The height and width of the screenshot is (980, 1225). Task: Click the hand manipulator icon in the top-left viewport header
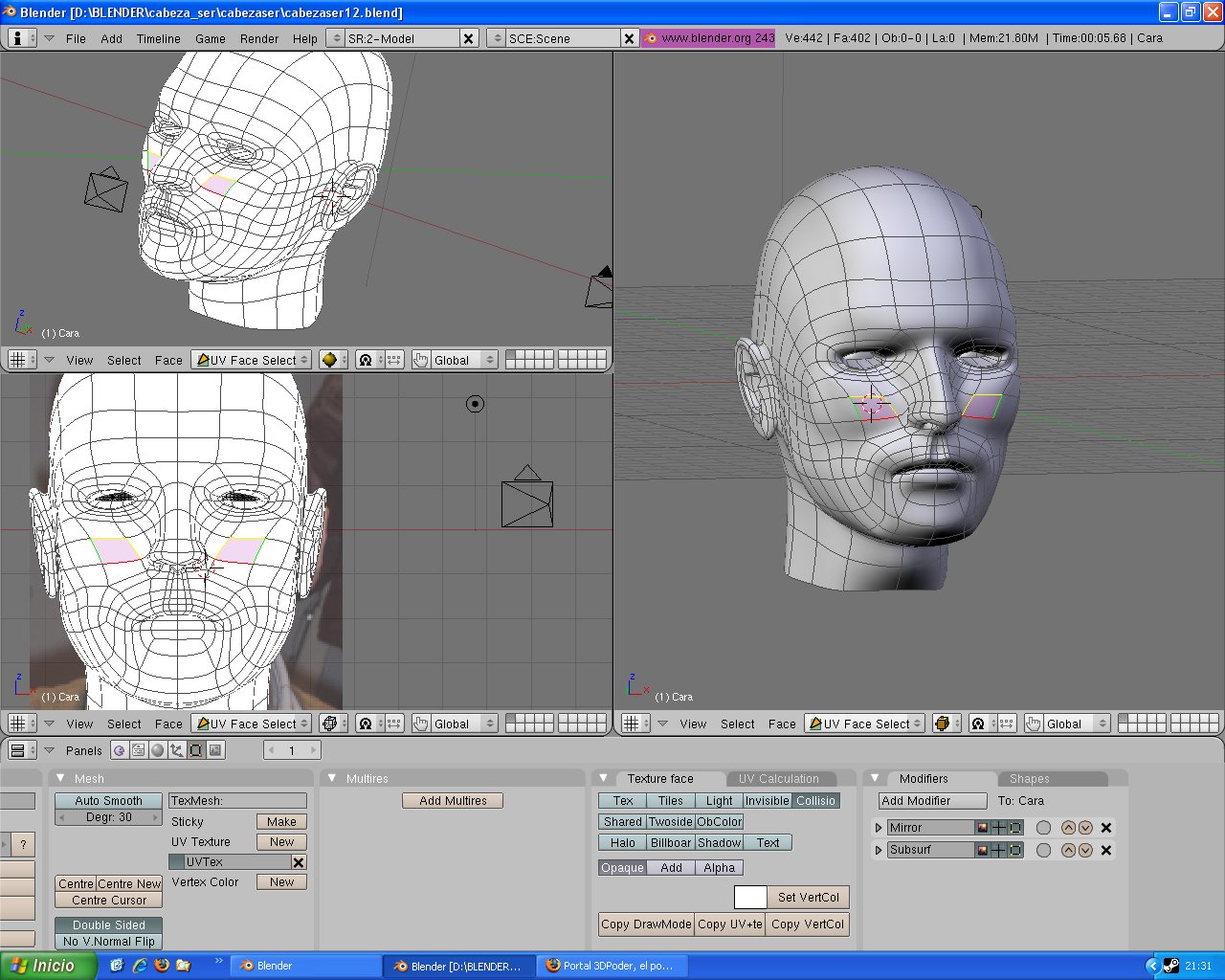click(x=421, y=360)
